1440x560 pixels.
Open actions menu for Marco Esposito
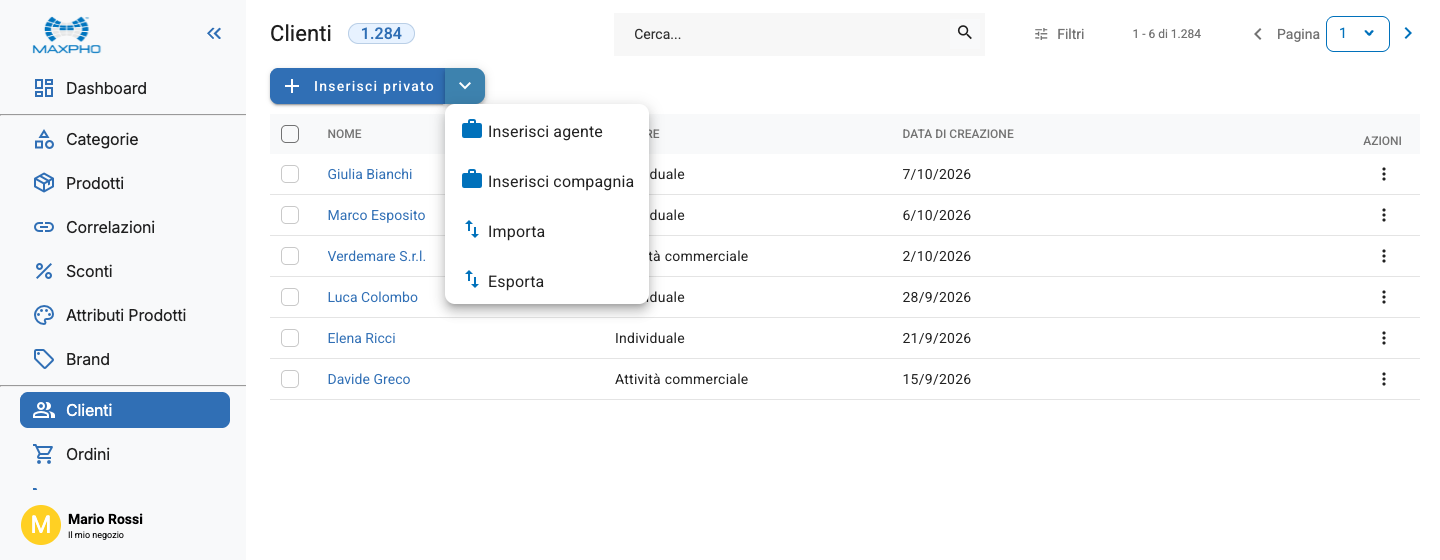pyautogui.click(x=1384, y=215)
